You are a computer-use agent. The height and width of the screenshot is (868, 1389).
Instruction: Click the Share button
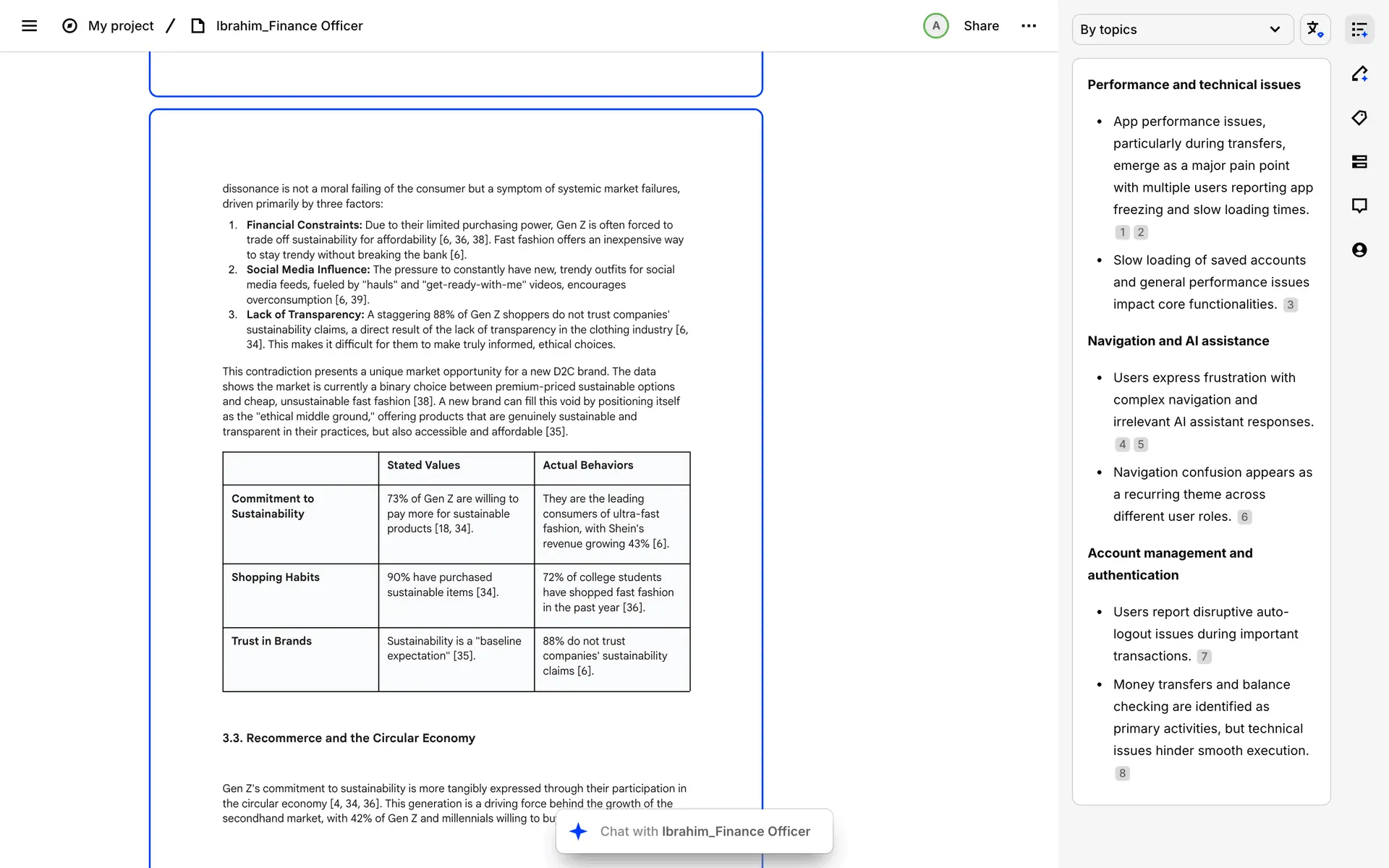tap(981, 26)
